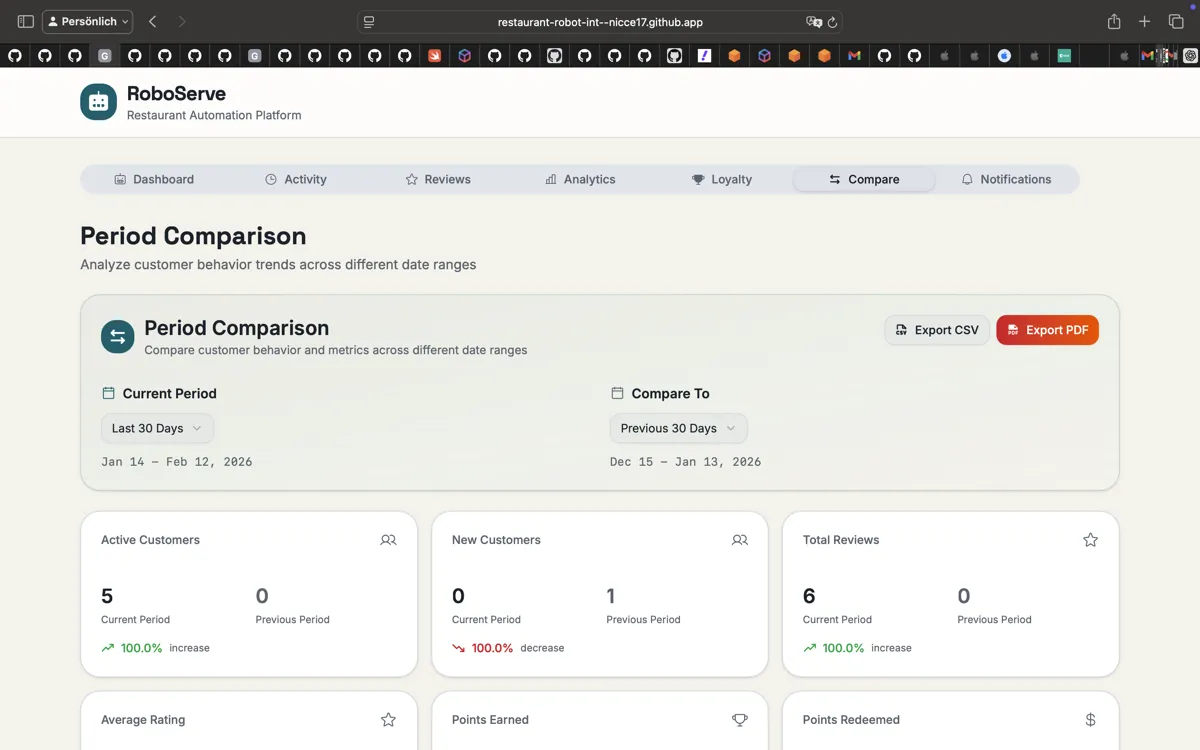Click the dollar icon on Points Redeemed card
This screenshot has height=750, width=1200.
point(1090,720)
